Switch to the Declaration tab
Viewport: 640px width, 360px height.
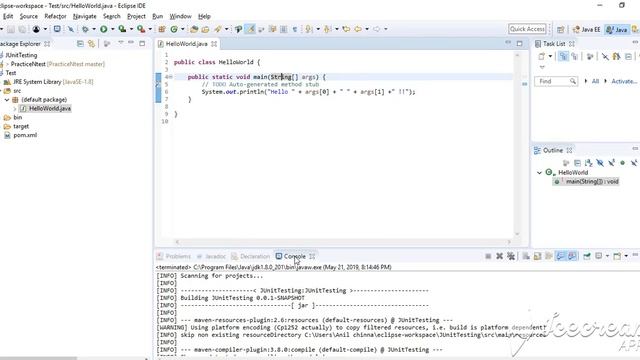[x=250, y=256]
